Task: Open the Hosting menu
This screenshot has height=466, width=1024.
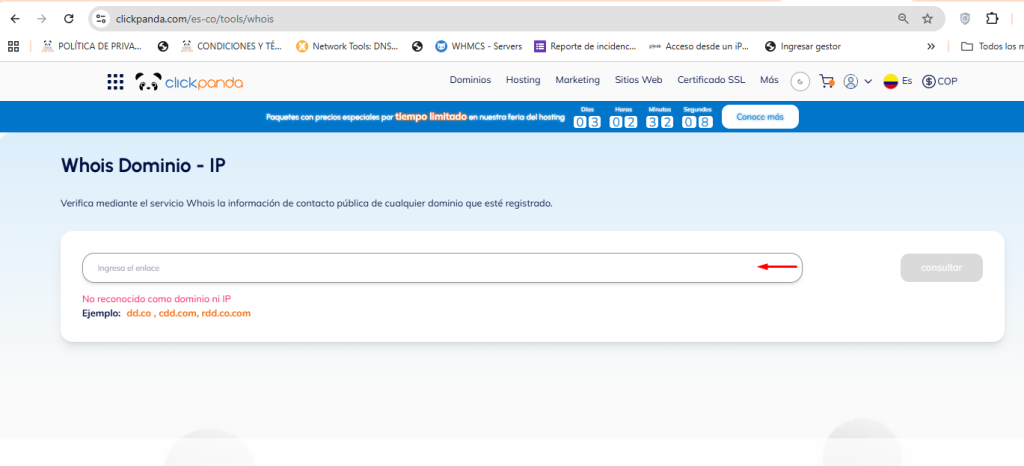Action: pyautogui.click(x=523, y=80)
